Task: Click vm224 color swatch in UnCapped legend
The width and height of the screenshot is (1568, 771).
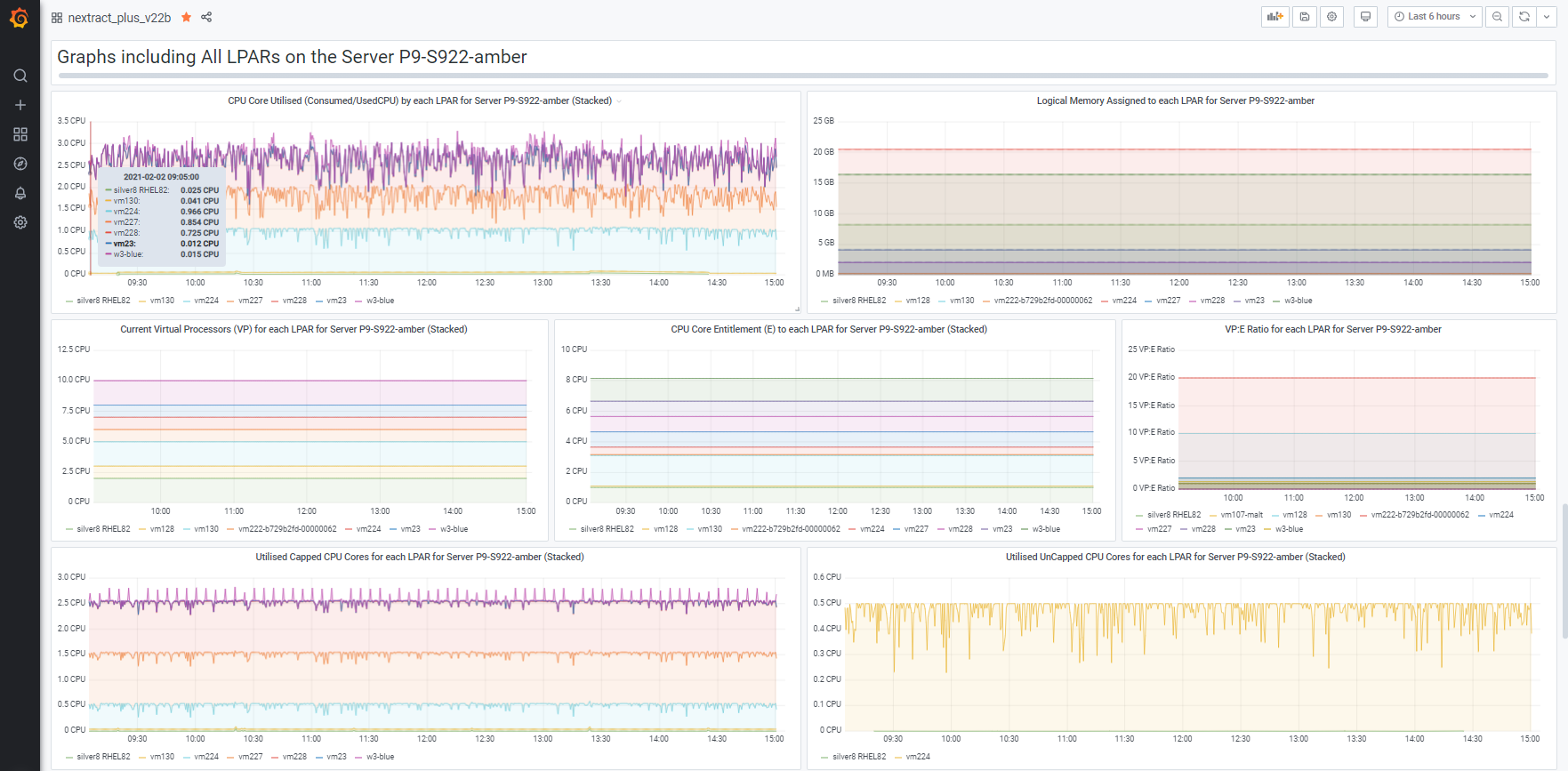Action: pos(898,758)
